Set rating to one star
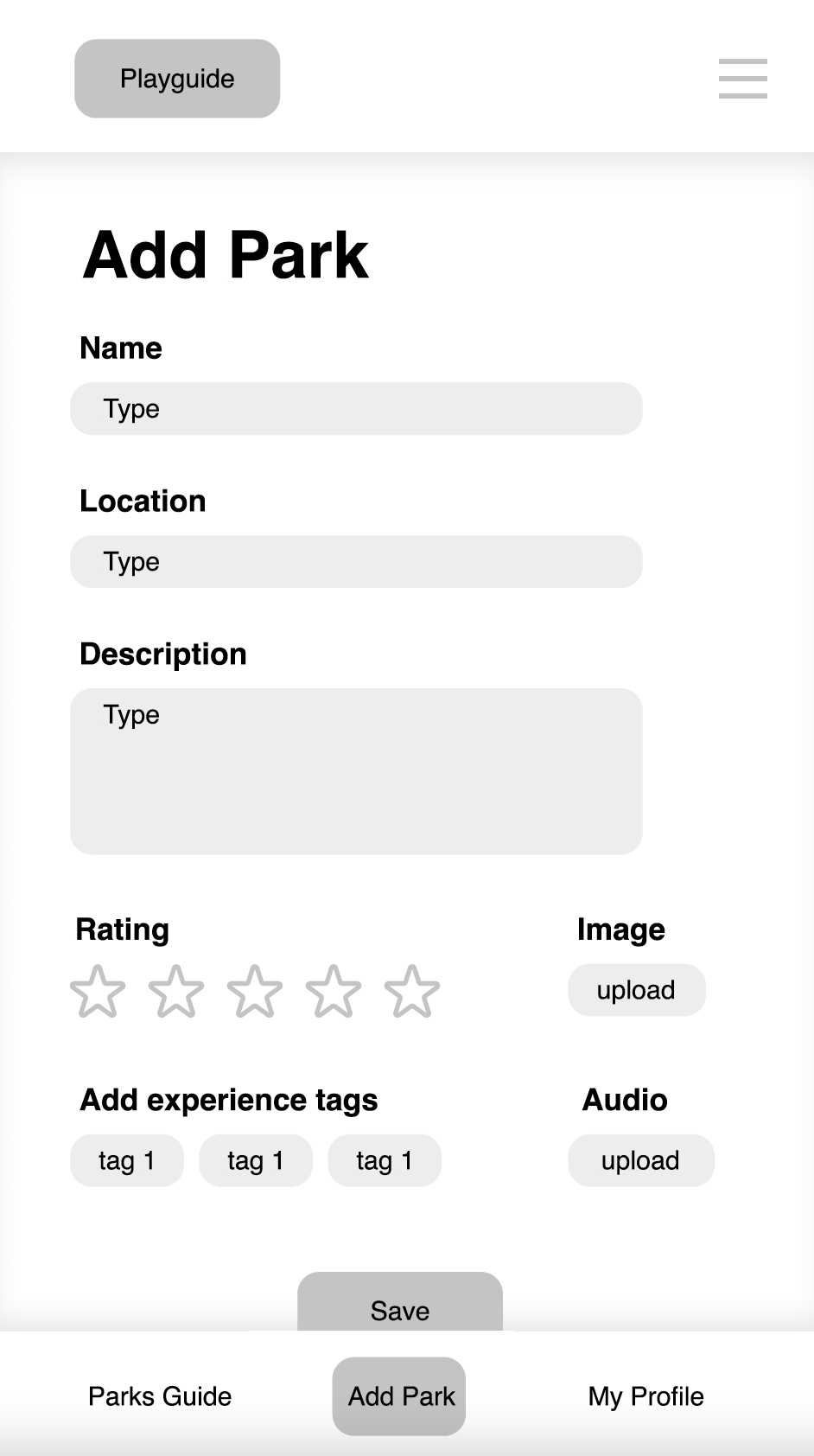This screenshot has height=1456, width=814. [x=98, y=991]
